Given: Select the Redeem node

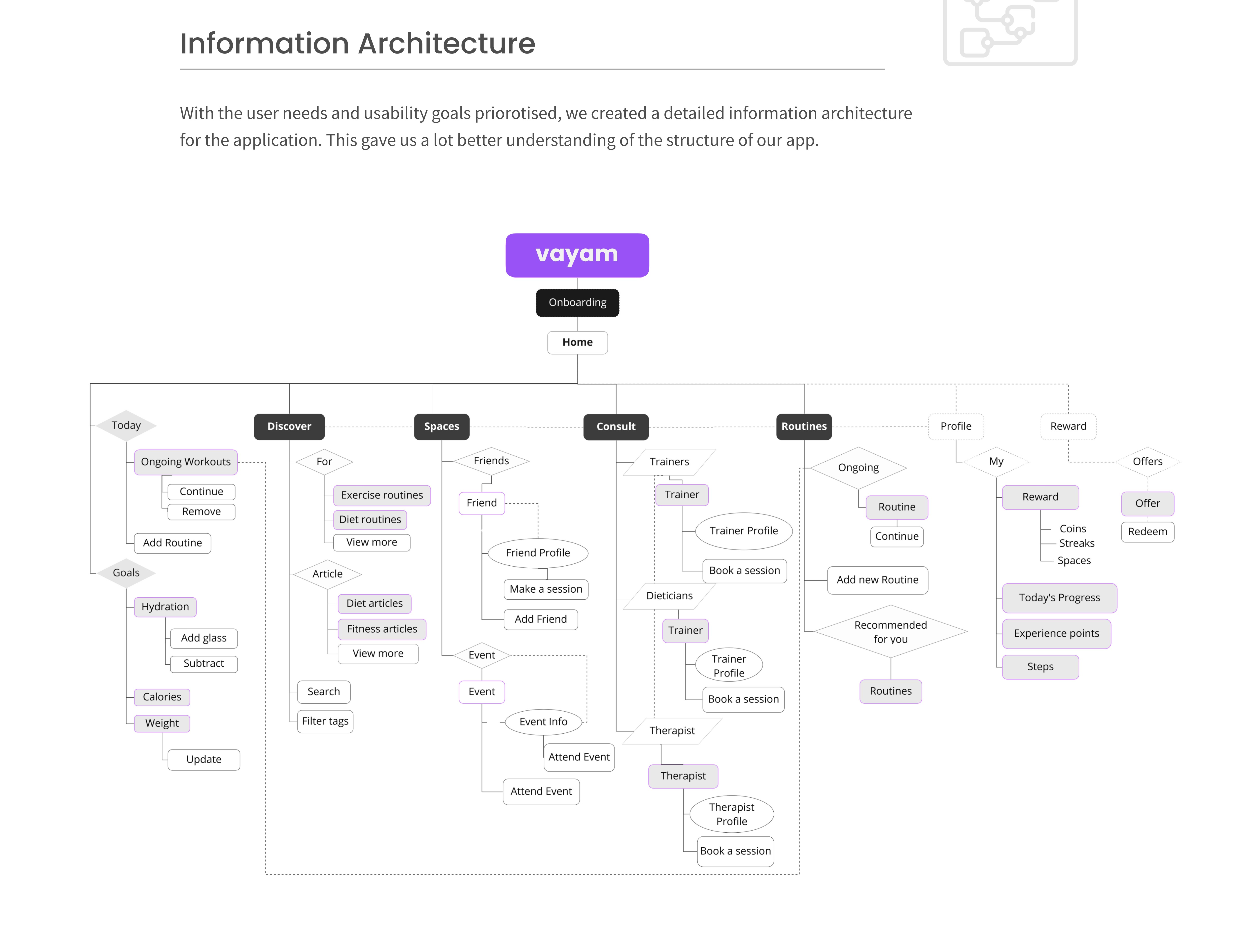Looking at the screenshot, I should (1147, 532).
